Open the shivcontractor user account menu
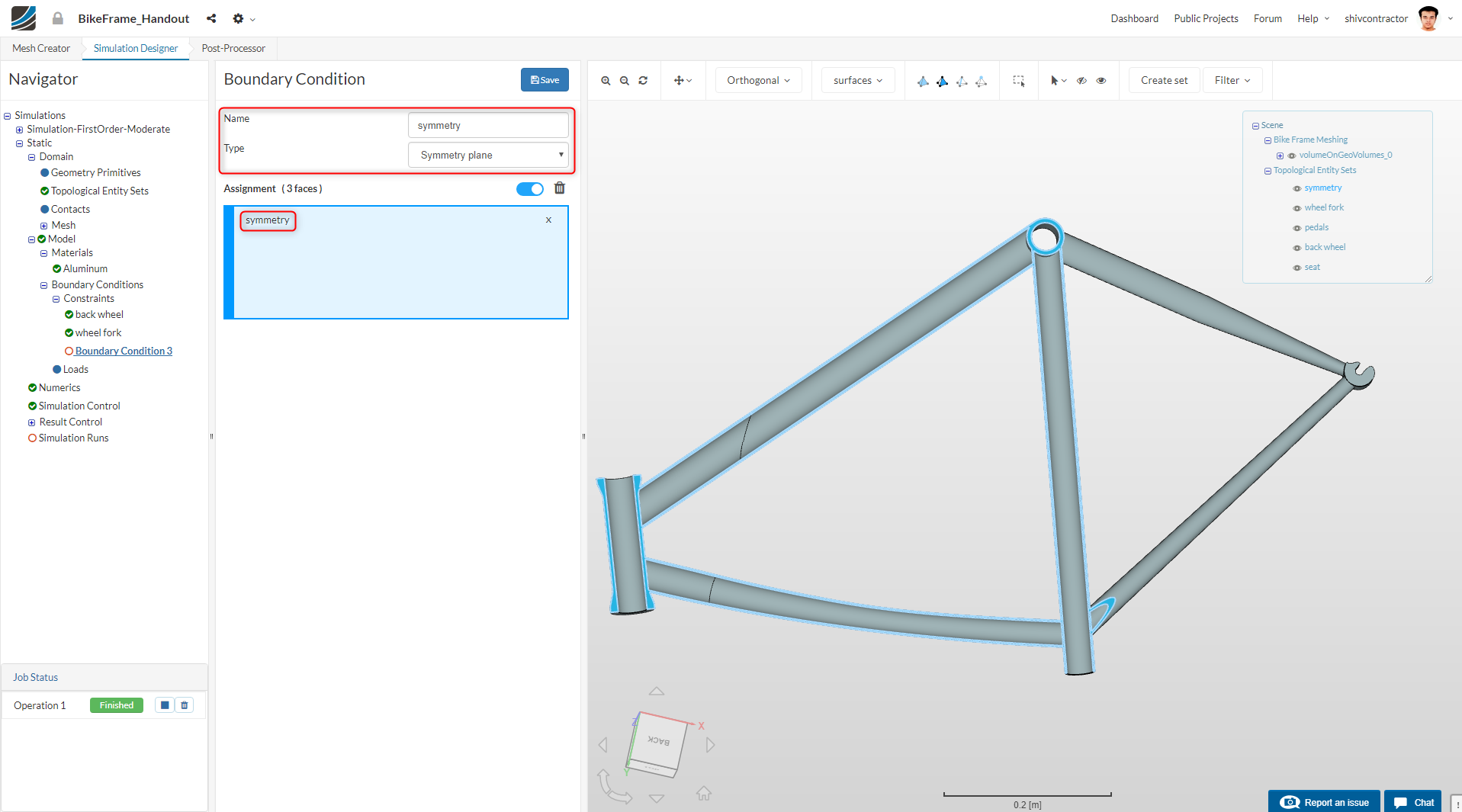This screenshot has height=812, width=1462. (x=1399, y=18)
